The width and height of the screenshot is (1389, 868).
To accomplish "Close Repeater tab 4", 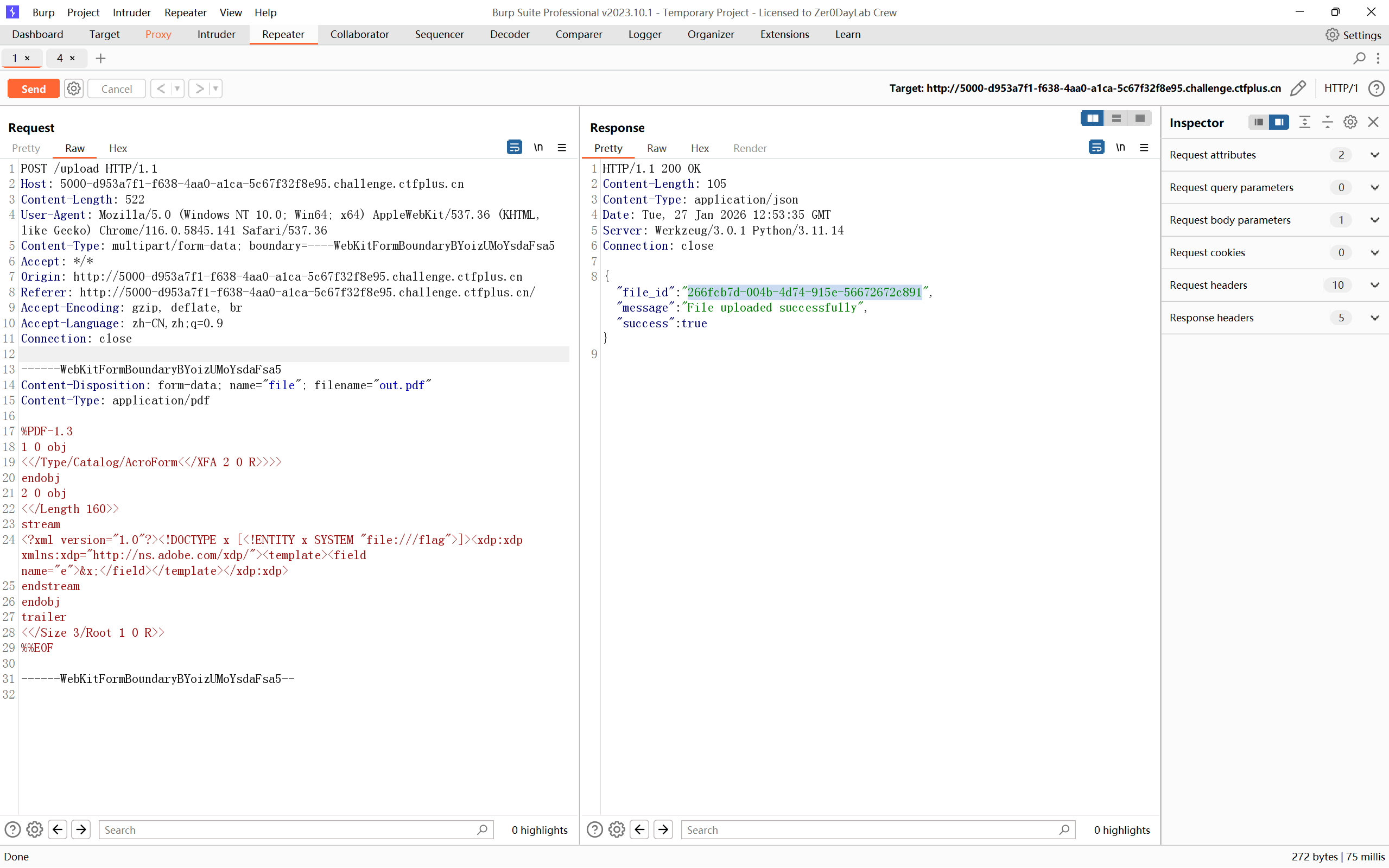I will click(x=72, y=58).
